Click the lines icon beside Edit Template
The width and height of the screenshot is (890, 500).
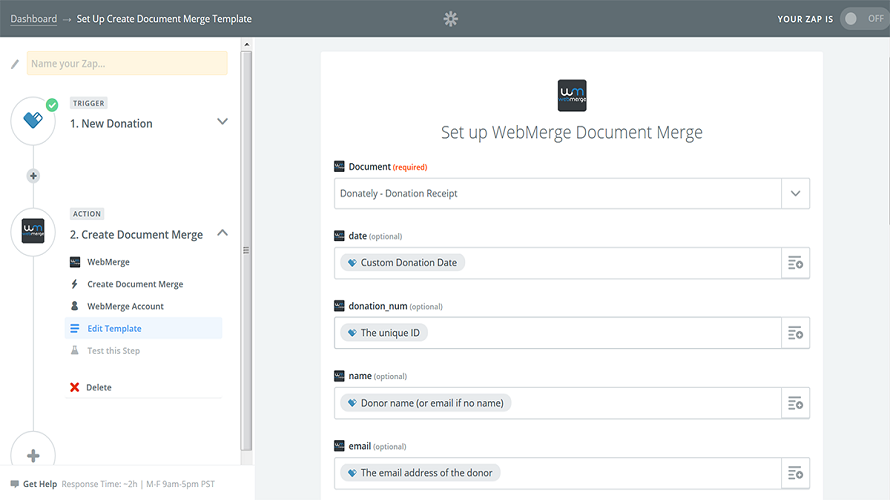click(74, 328)
